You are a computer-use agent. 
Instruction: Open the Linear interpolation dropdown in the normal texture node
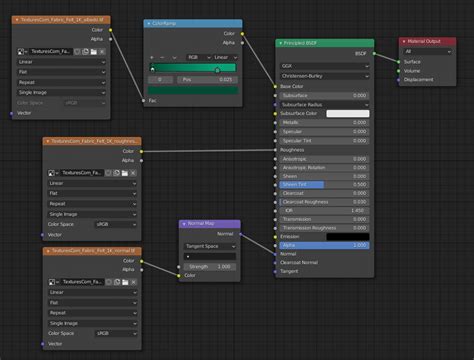pos(93,292)
